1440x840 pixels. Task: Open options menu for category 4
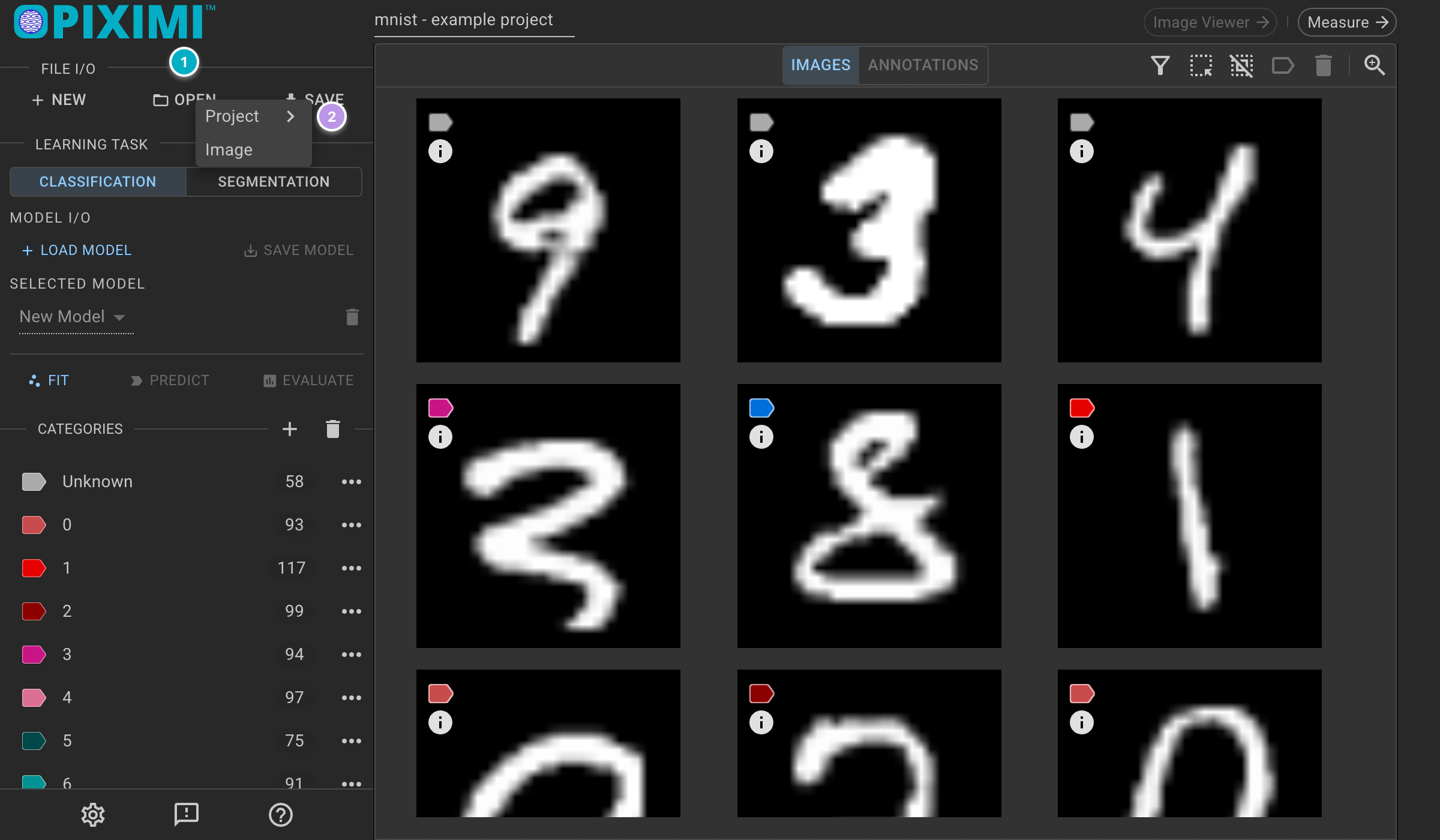point(351,698)
